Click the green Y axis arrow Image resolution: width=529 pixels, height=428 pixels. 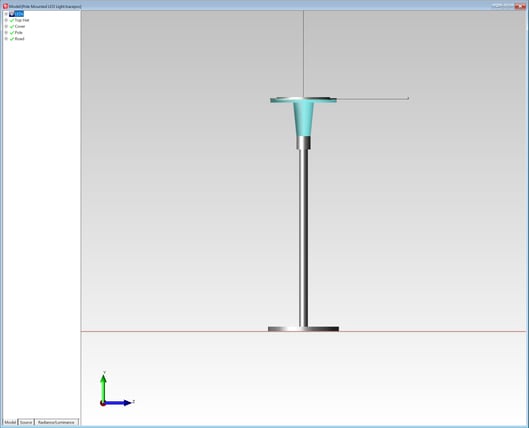tap(104, 388)
